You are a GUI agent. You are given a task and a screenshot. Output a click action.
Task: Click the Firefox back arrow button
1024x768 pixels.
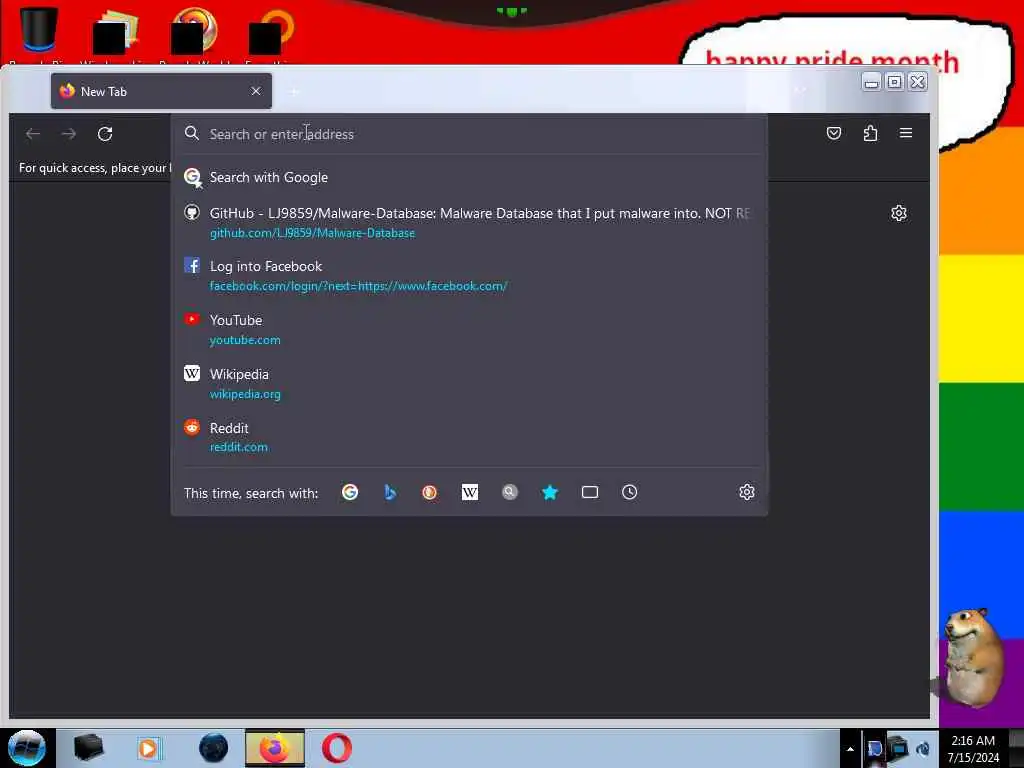point(33,134)
